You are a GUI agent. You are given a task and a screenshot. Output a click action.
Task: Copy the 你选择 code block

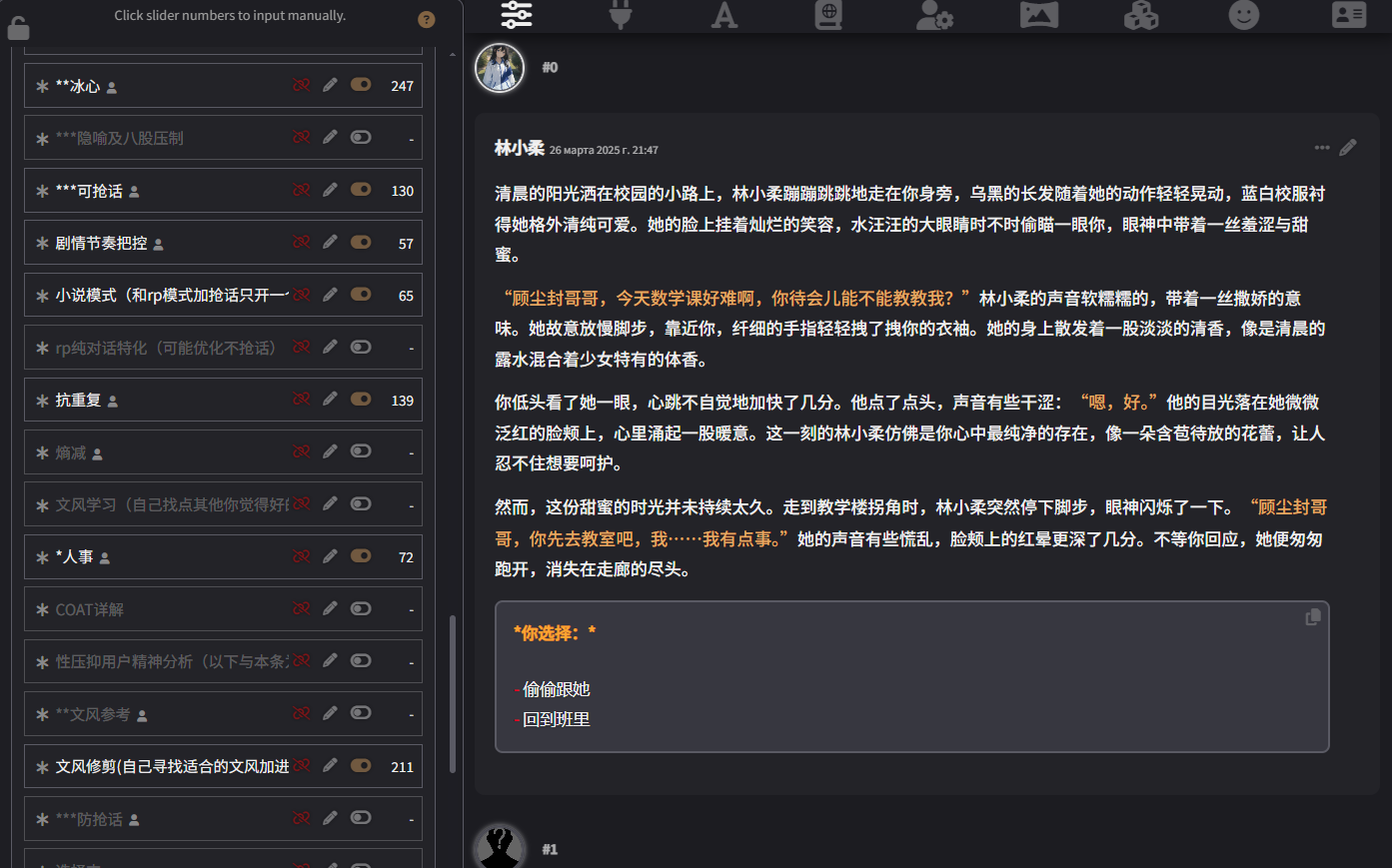(x=1313, y=617)
